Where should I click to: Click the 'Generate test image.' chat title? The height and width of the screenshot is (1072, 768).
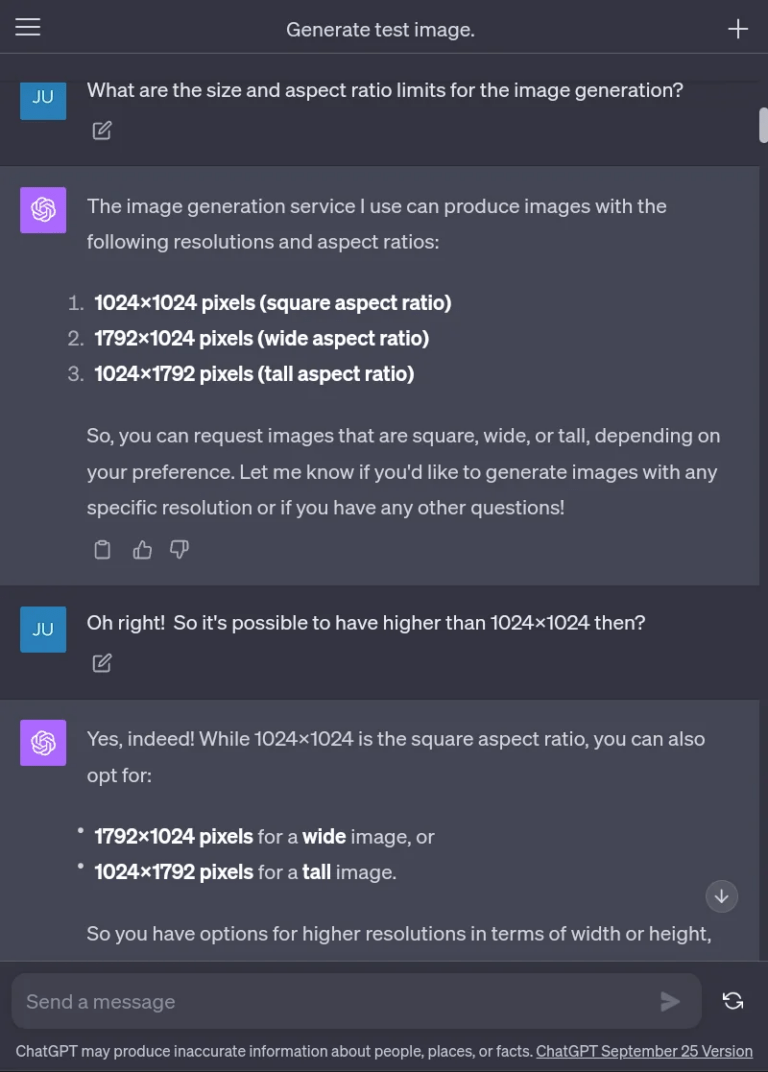coord(380,30)
